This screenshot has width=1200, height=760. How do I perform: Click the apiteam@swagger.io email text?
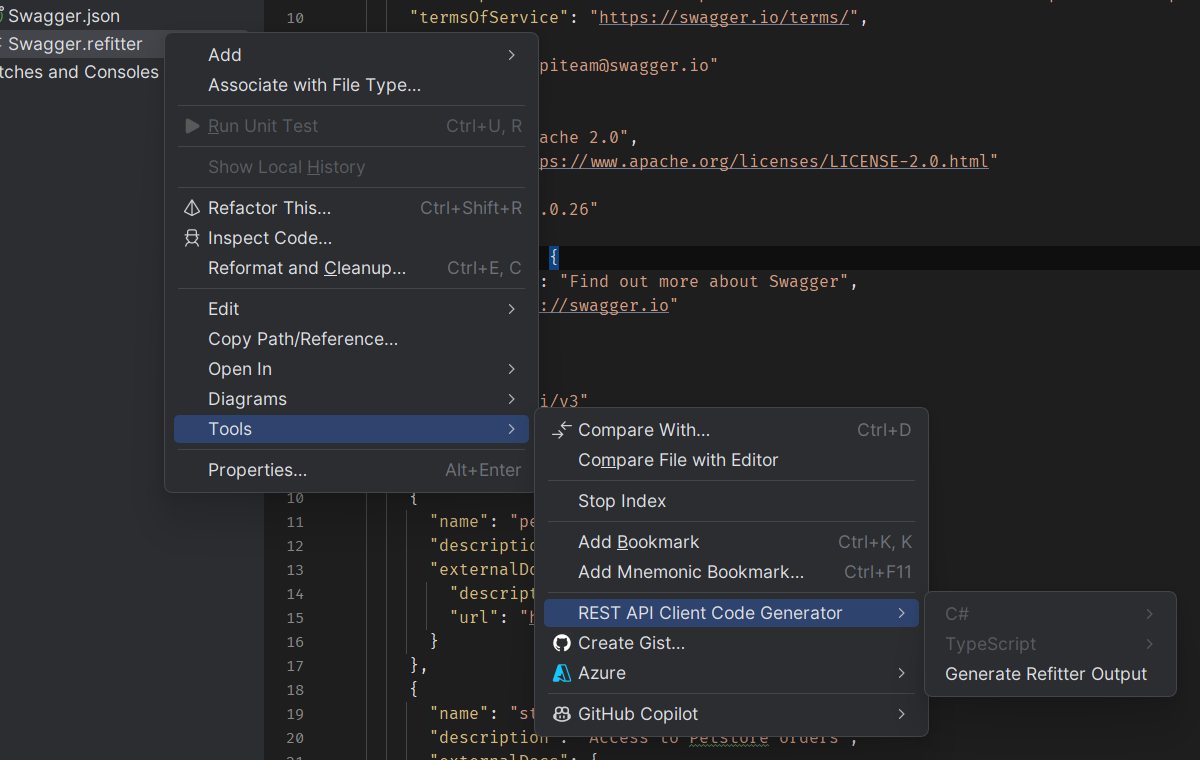pos(627,65)
